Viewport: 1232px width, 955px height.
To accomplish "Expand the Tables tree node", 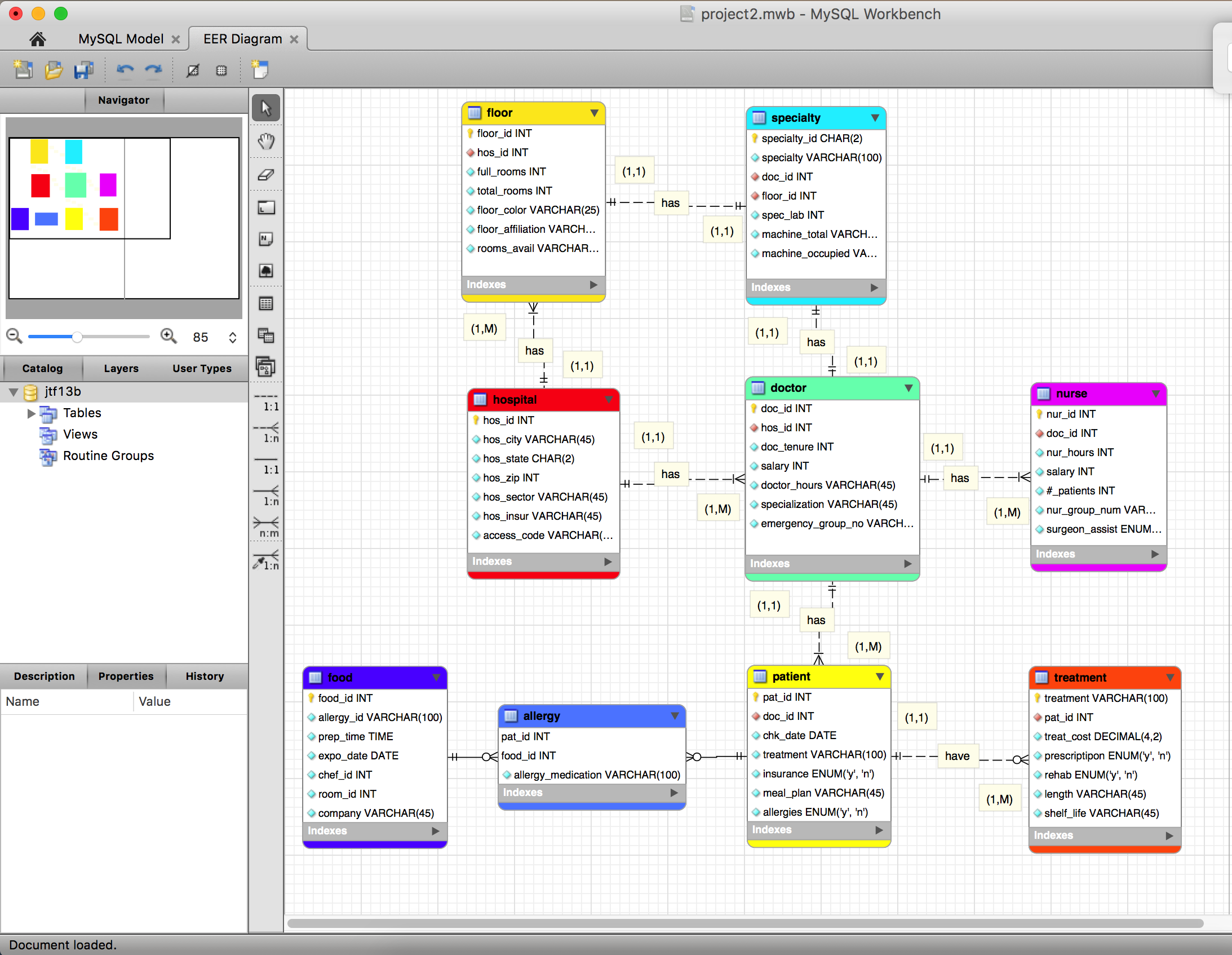I will (31, 413).
